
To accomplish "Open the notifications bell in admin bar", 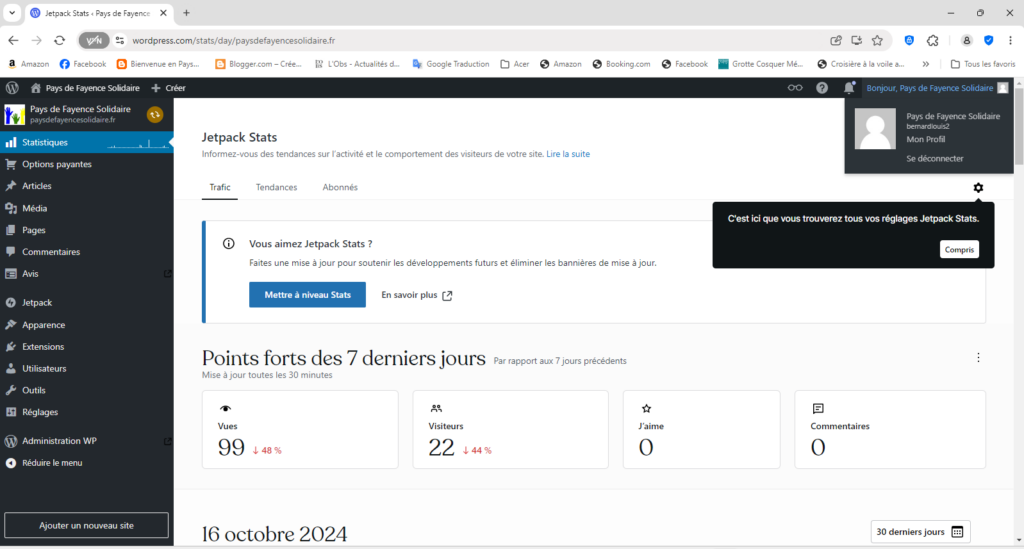I will 849,88.
